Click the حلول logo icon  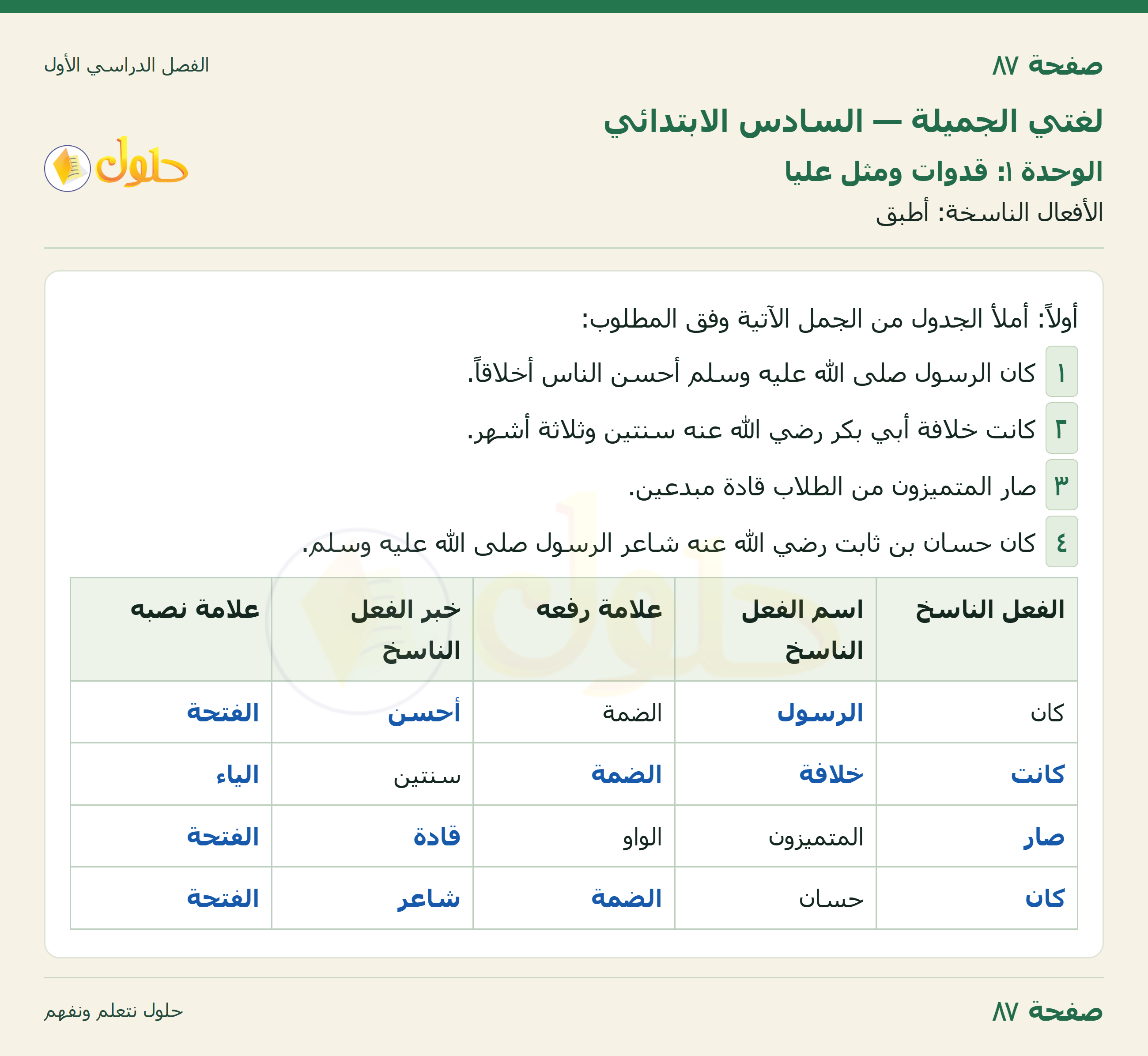pos(116,164)
